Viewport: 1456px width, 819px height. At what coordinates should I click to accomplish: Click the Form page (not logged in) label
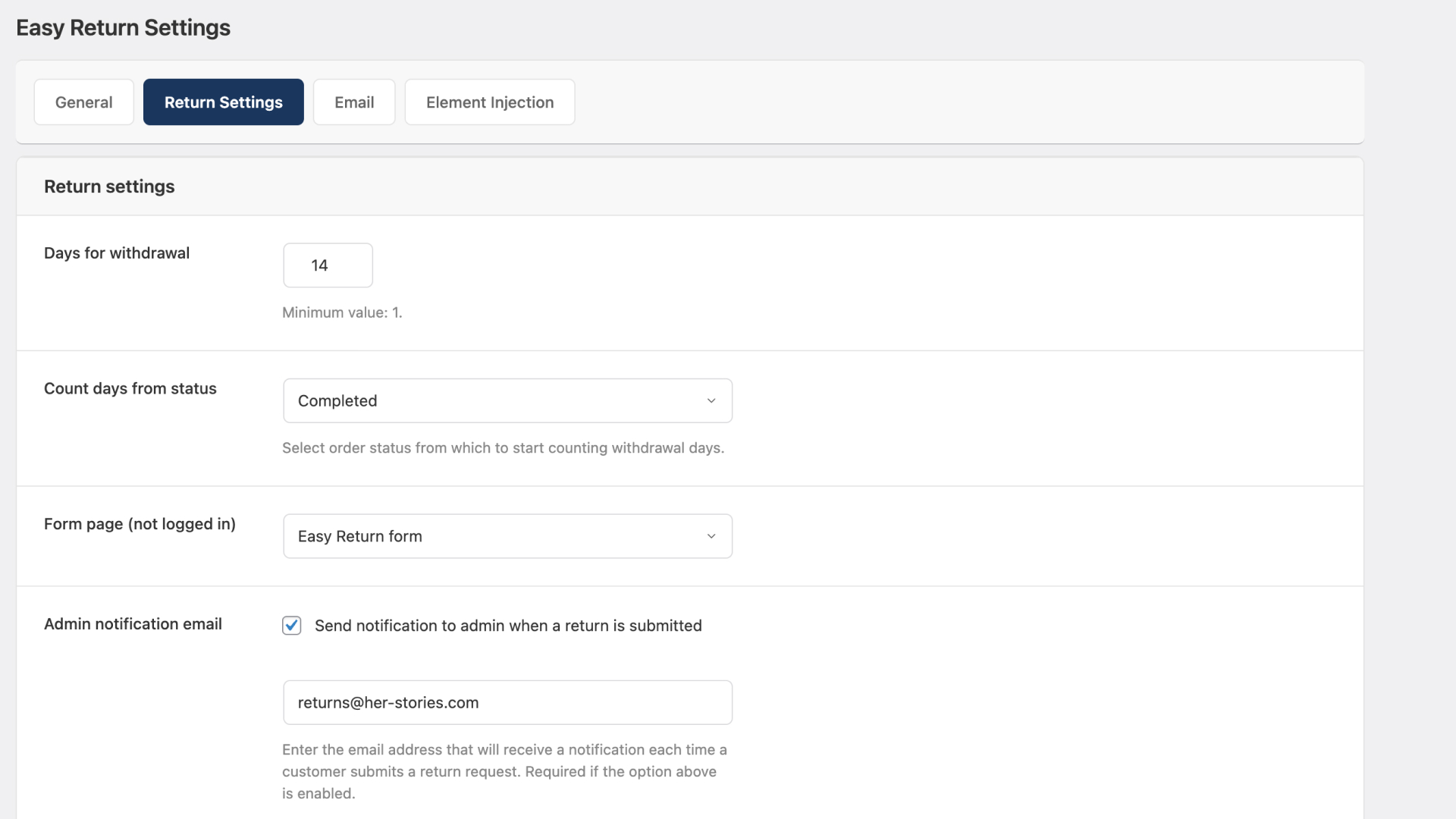tap(140, 523)
